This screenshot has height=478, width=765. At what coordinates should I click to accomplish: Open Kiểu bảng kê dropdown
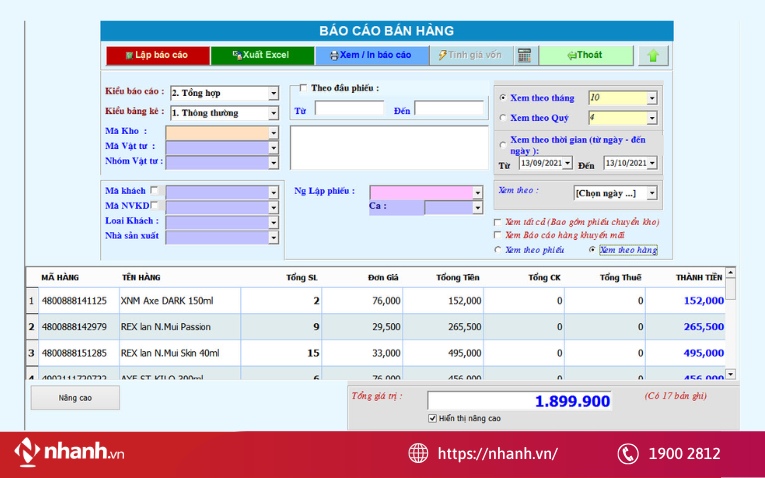[273, 113]
